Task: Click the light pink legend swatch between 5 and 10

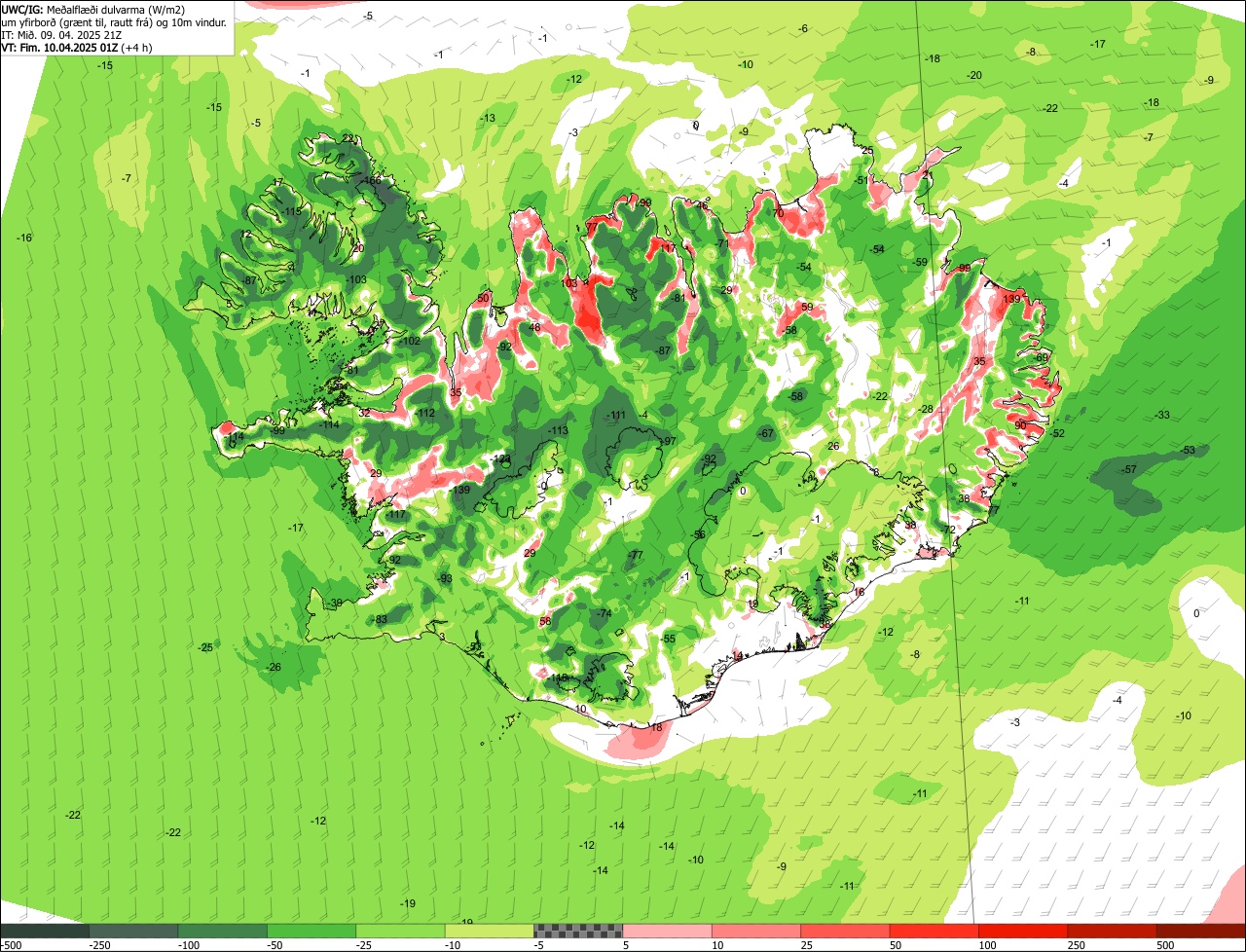Action: 667,931
